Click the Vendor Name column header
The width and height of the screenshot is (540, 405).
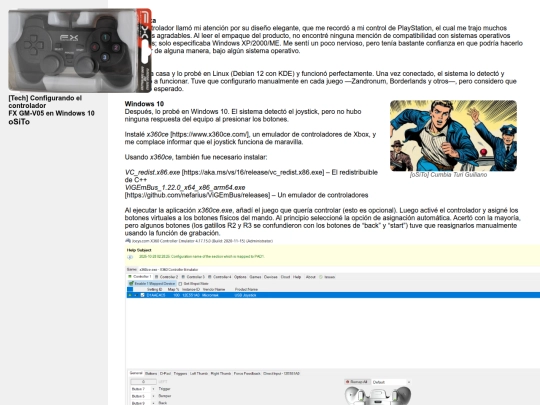tap(214, 290)
